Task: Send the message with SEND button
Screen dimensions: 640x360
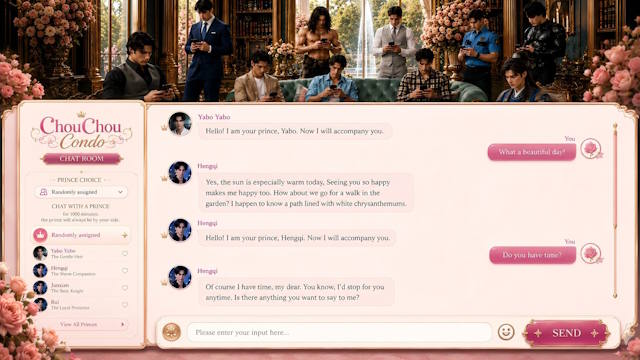Action: [566, 333]
